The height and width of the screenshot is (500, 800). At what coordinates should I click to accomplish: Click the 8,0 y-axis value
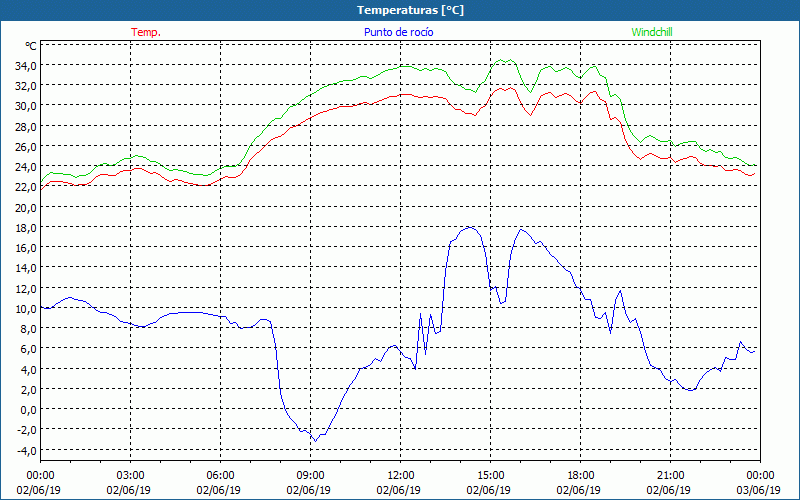pos(28,329)
